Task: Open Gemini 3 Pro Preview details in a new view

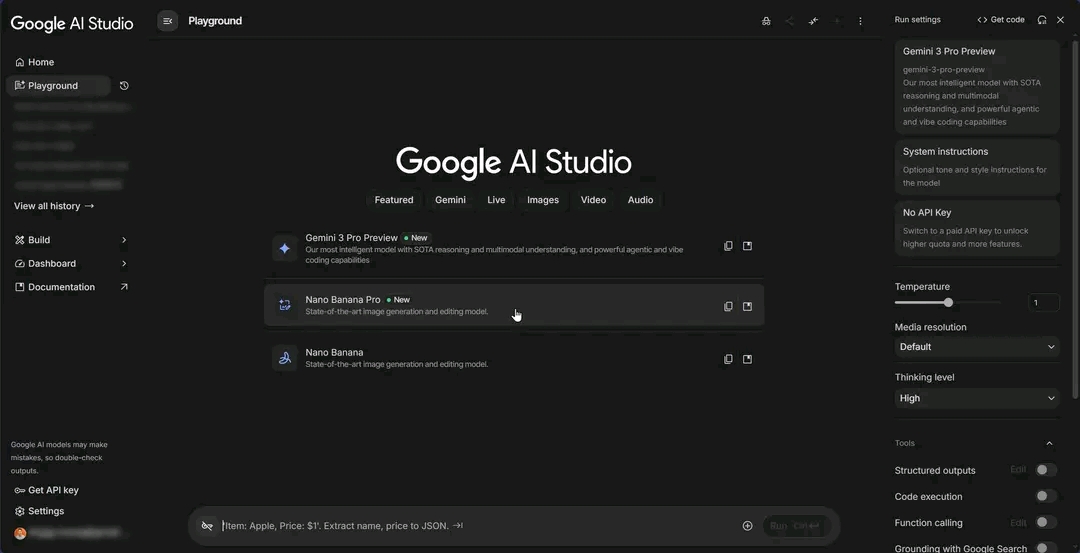Action: [747, 246]
